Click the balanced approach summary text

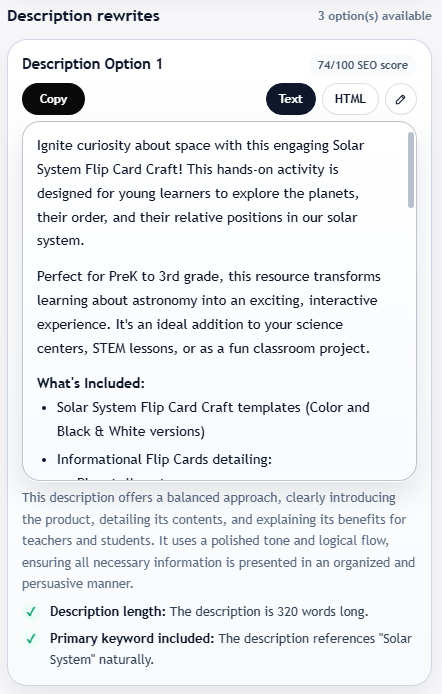219,540
